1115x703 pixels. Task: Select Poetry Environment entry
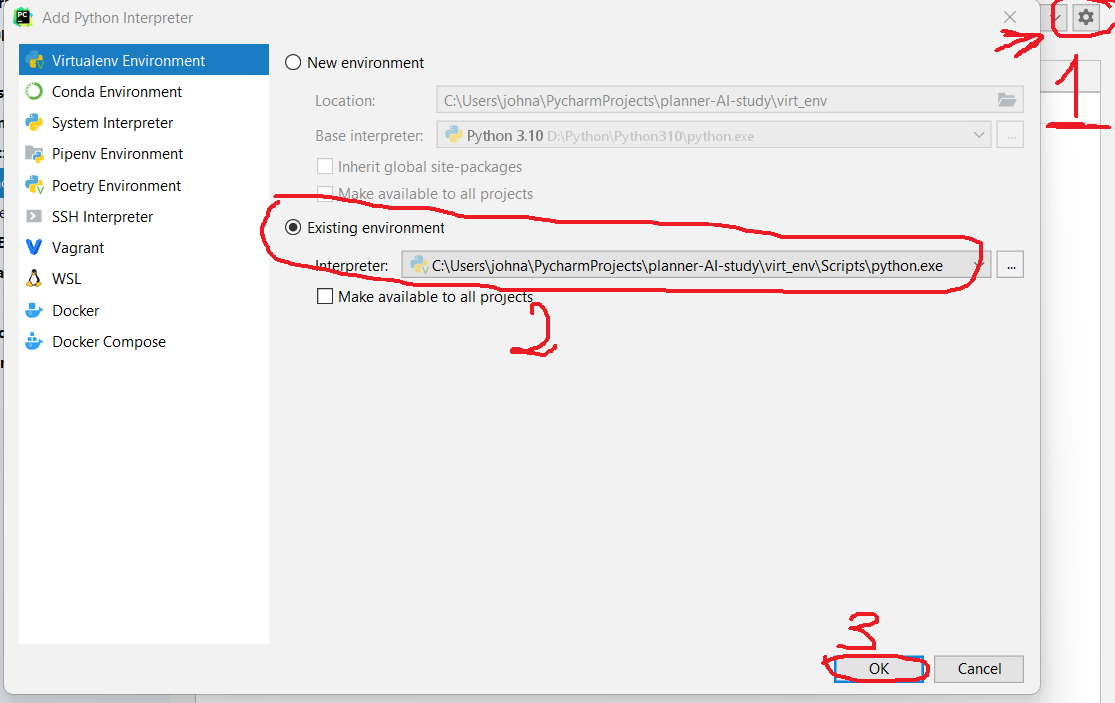144,186
